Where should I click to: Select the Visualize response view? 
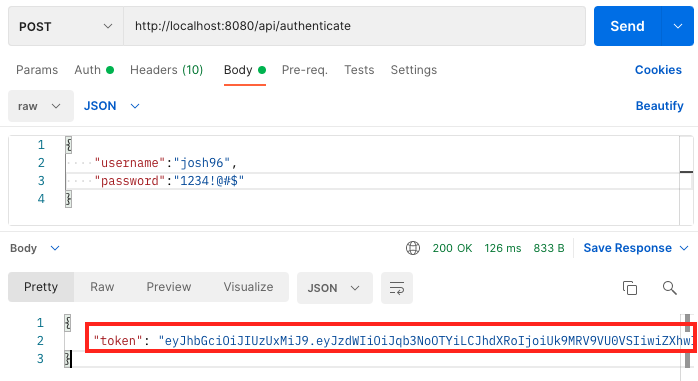(248, 287)
